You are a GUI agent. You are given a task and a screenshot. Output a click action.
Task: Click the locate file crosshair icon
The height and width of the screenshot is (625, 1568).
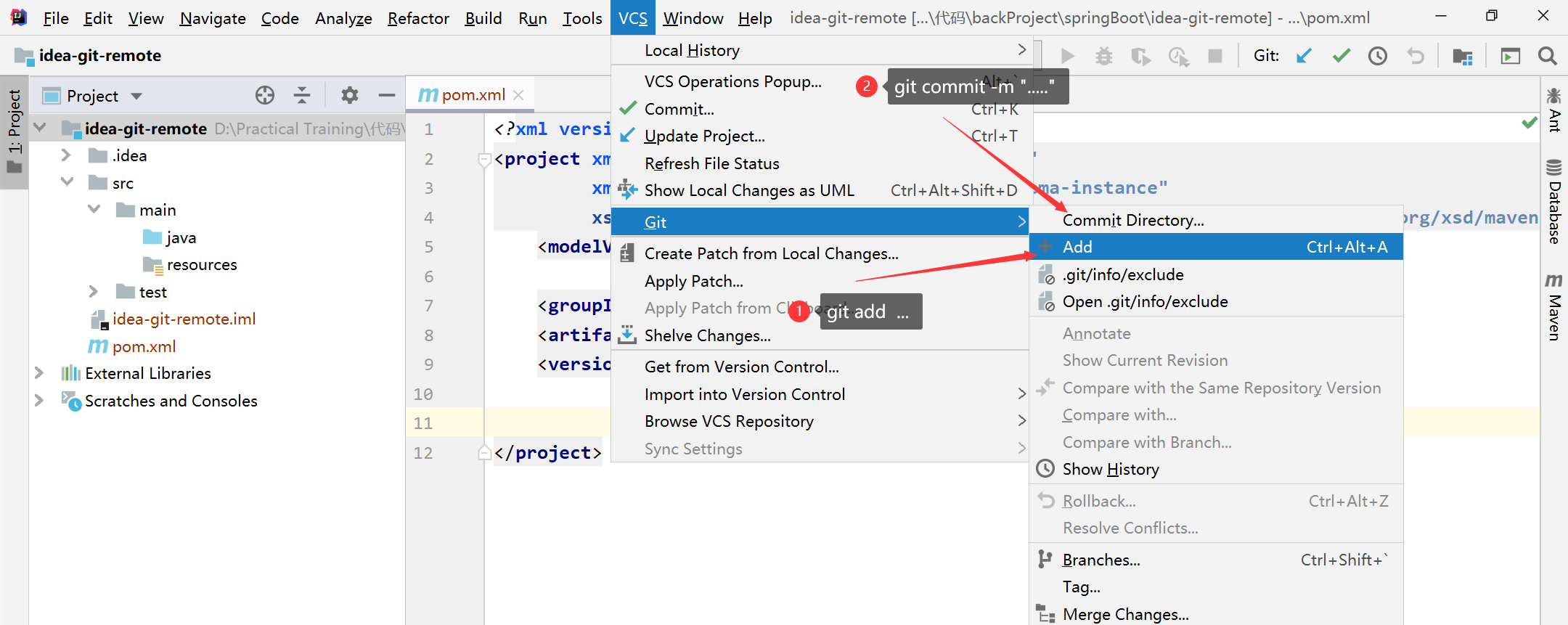tap(265, 95)
